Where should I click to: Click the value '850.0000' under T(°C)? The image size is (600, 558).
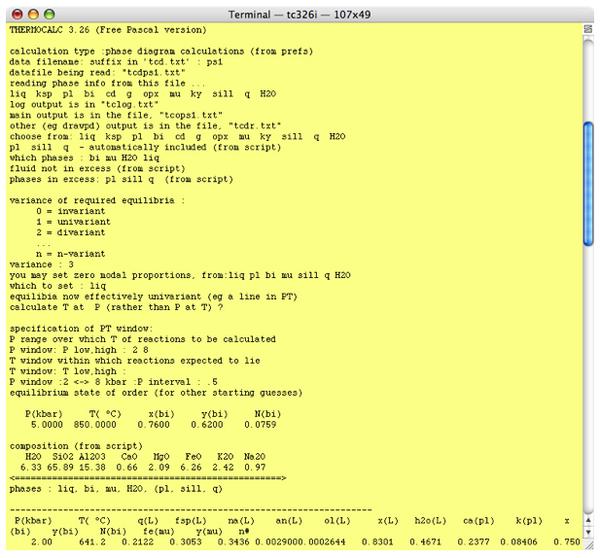[95, 425]
